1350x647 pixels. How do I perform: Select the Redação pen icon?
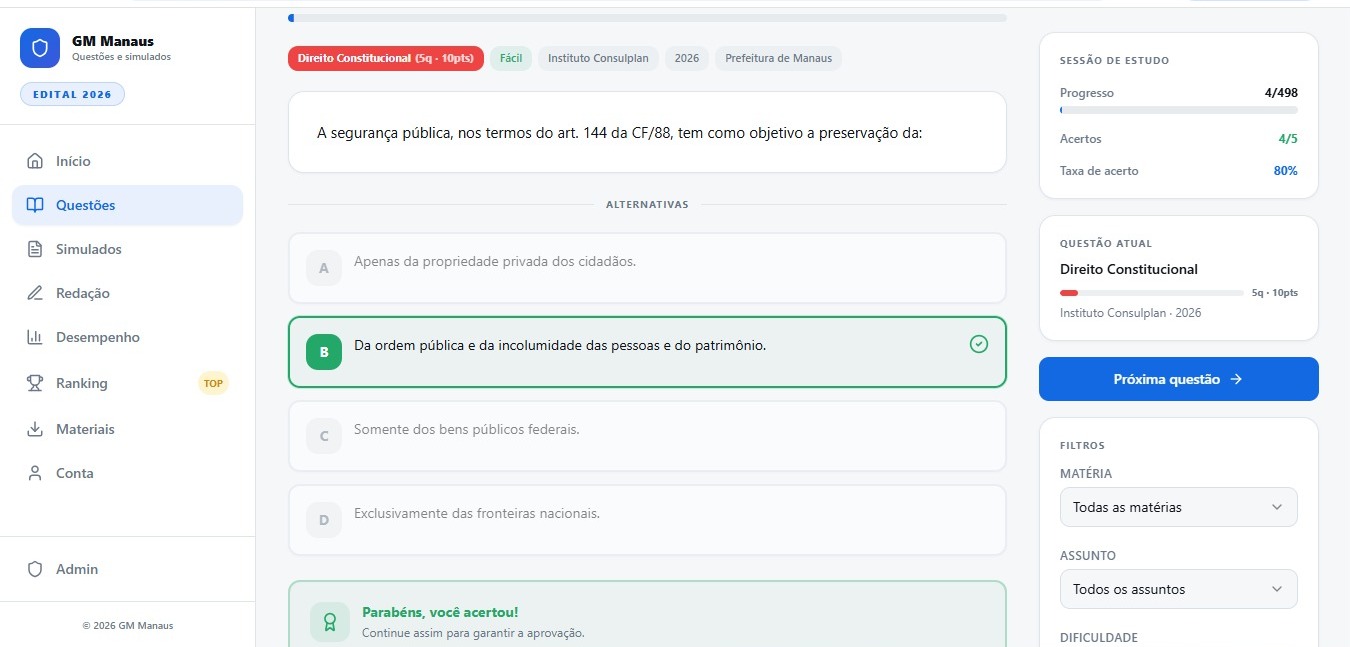[34, 293]
